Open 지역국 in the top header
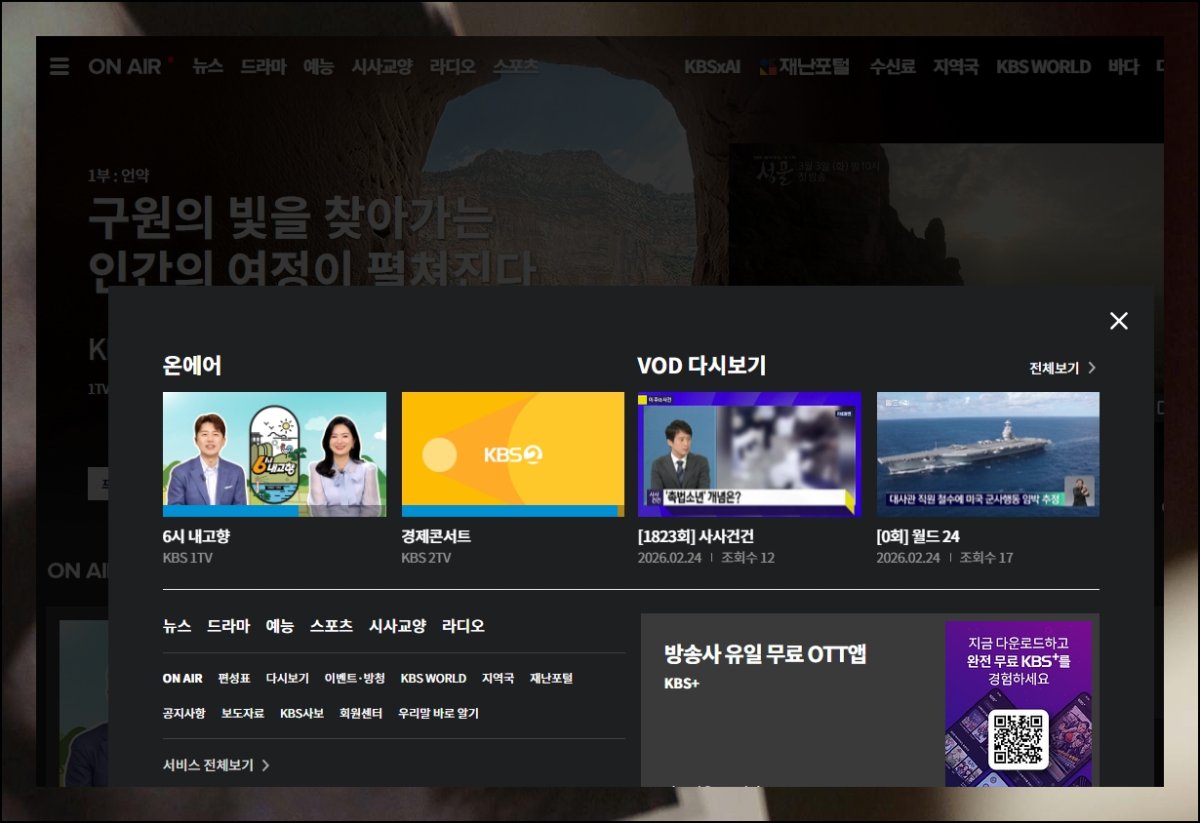1200x823 pixels. (956, 67)
